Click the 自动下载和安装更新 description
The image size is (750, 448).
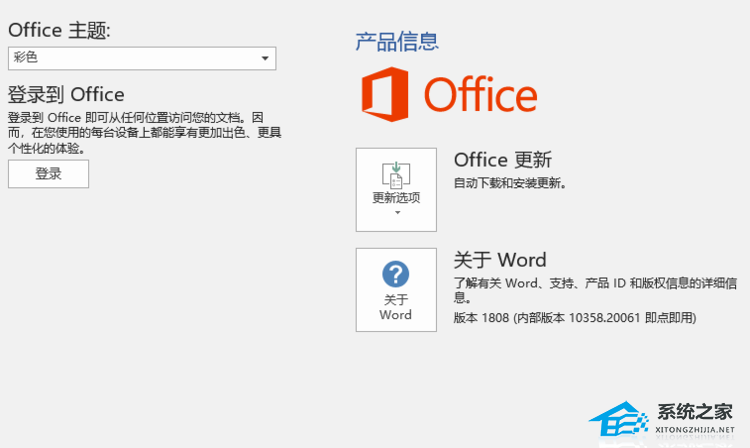pyautogui.click(x=510, y=183)
